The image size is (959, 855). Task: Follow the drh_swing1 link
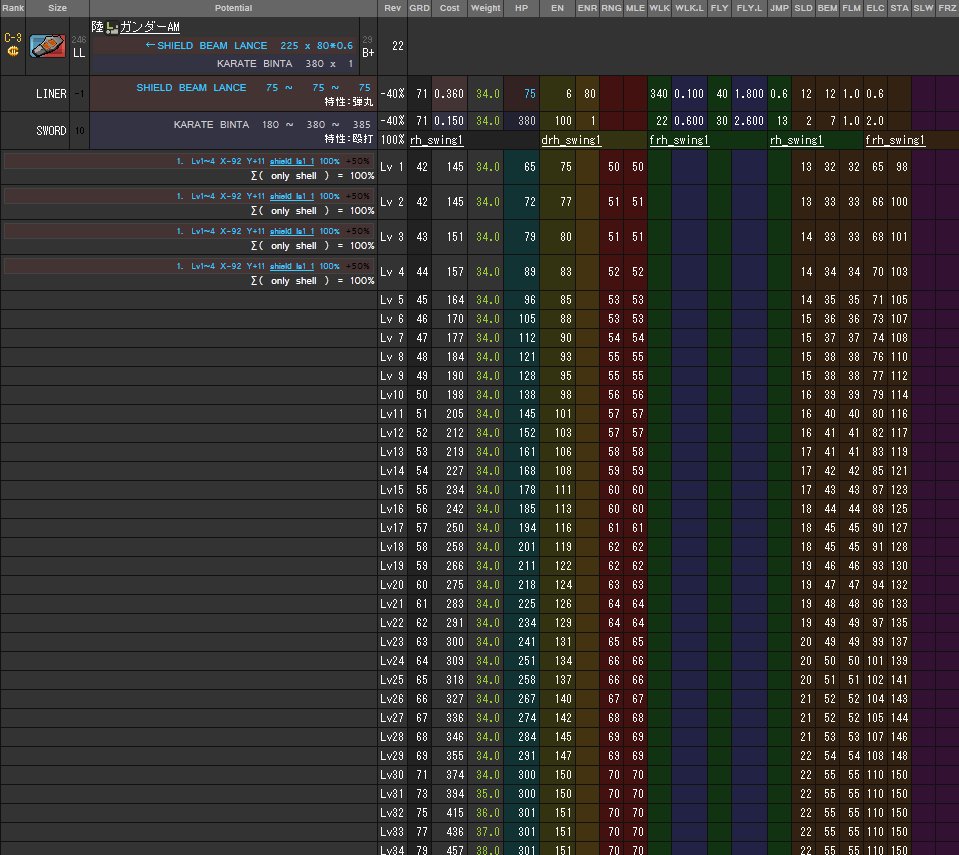(x=571, y=140)
